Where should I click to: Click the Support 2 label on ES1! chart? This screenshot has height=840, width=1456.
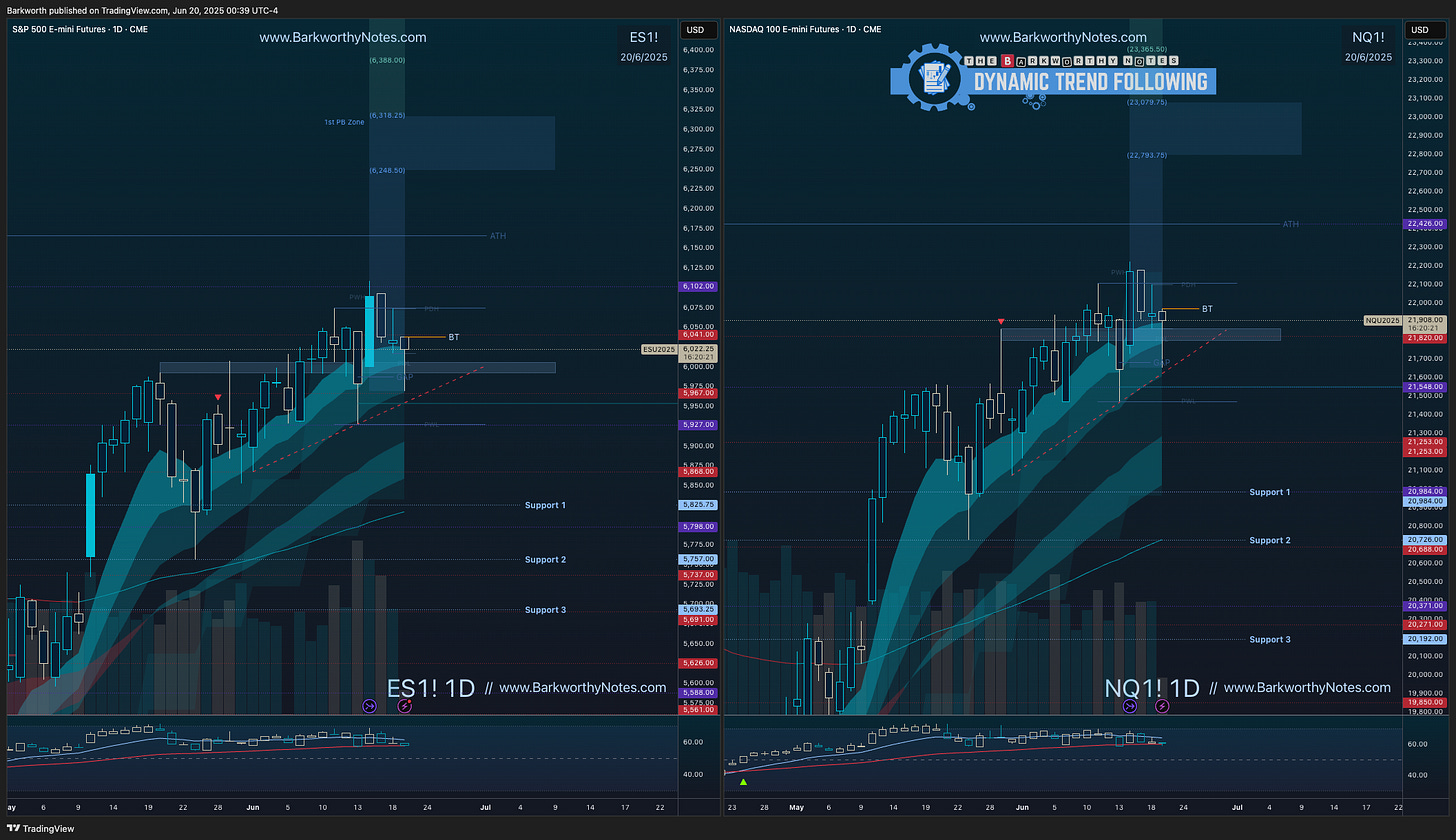coord(545,560)
